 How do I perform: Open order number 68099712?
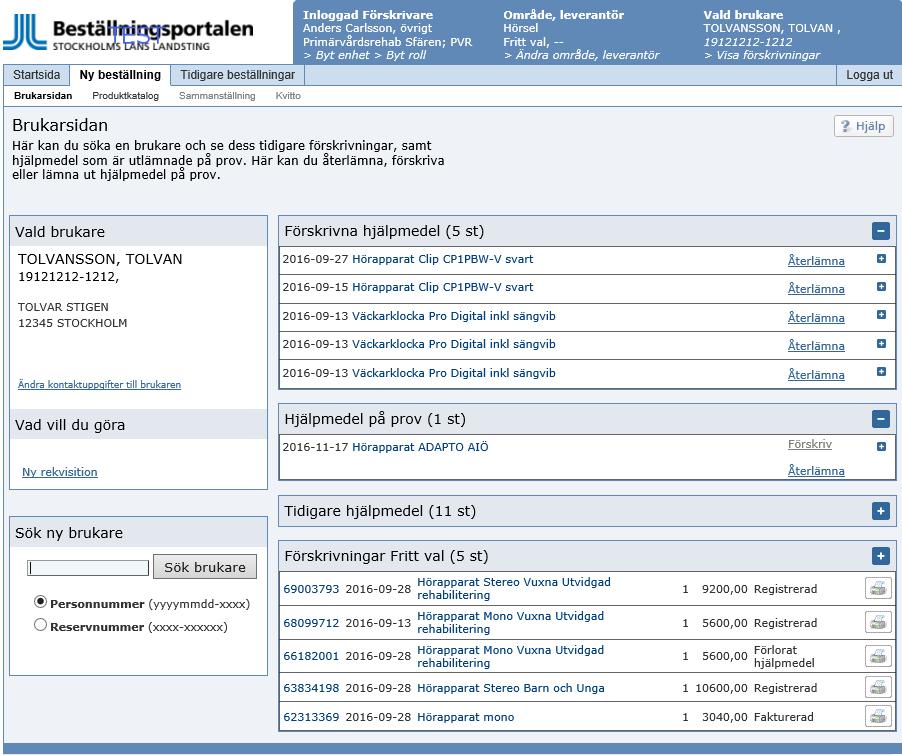[311, 623]
